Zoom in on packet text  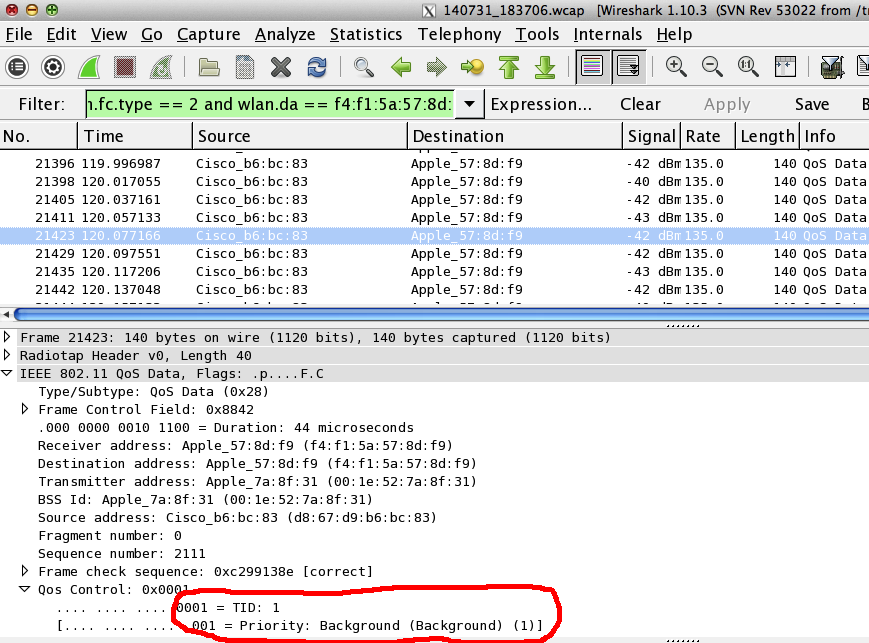click(x=676, y=67)
